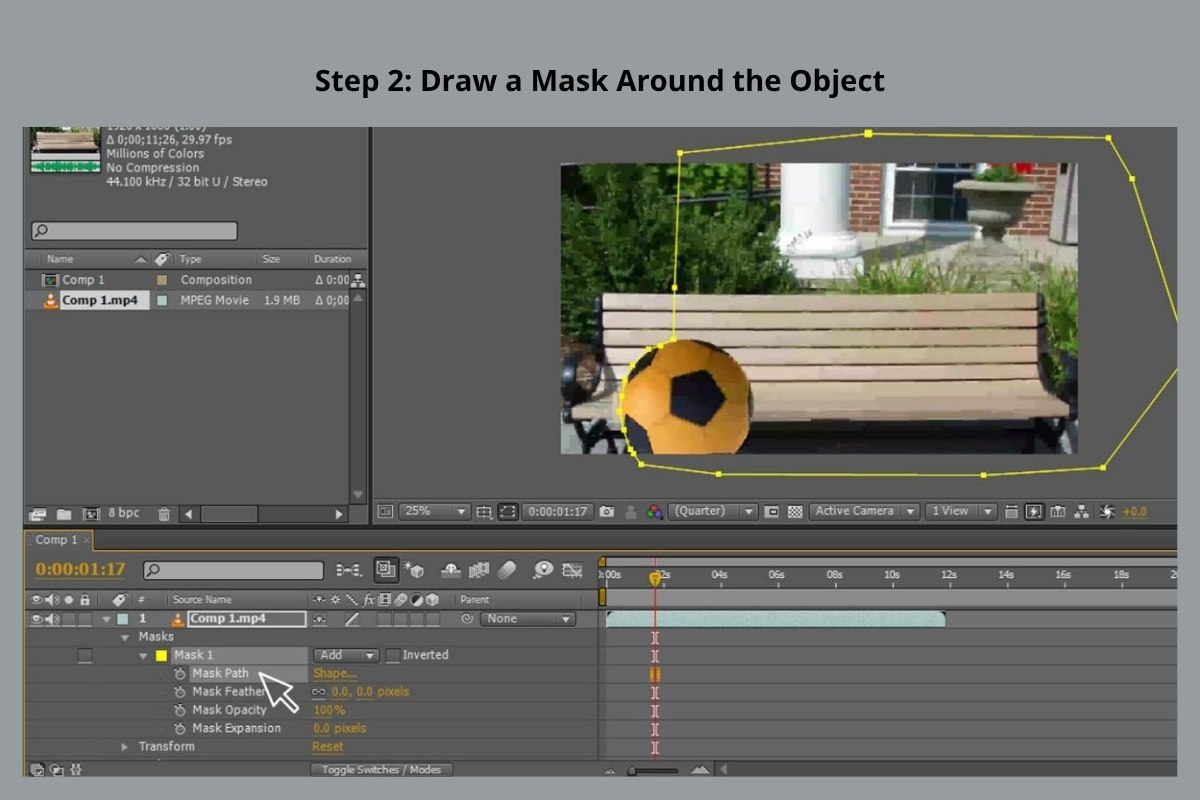Click the Toggle Switches / Modes button
This screenshot has width=1200, height=800.
[380, 770]
